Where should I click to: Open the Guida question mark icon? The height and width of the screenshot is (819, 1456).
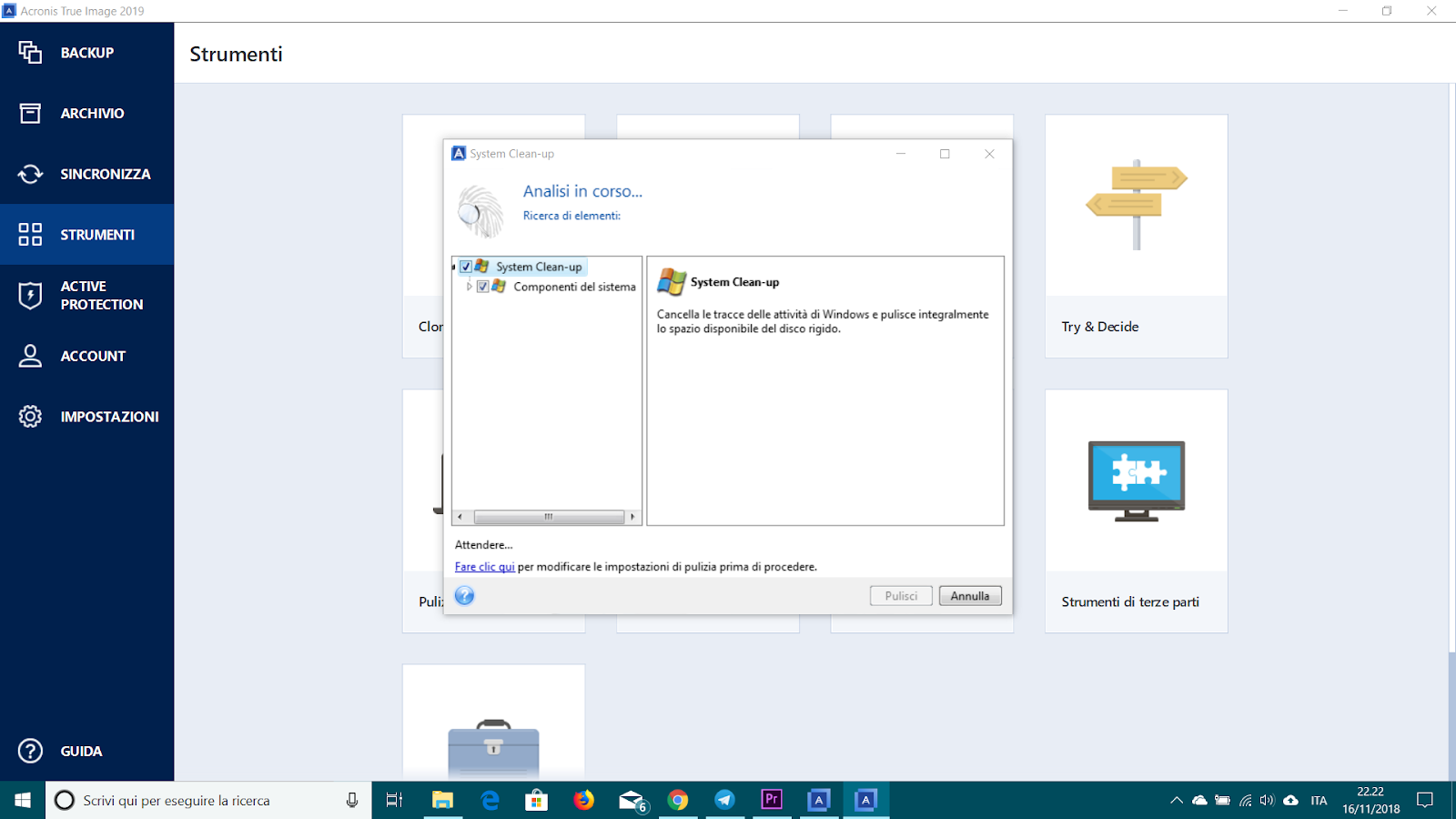(x=30, y=751)
